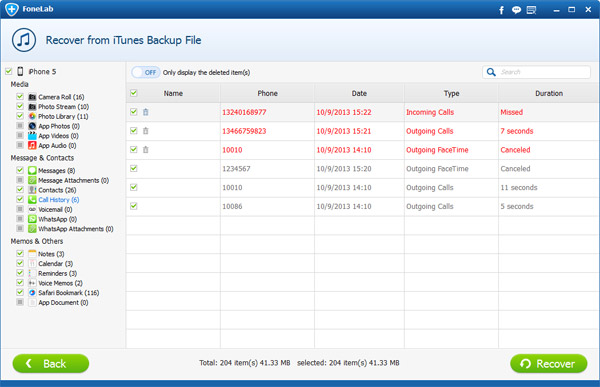Image resolution: width=600 pixels, height=387 pixels.
Task: Uncheck the Notes checkbox
Action: tap(20, 253)
